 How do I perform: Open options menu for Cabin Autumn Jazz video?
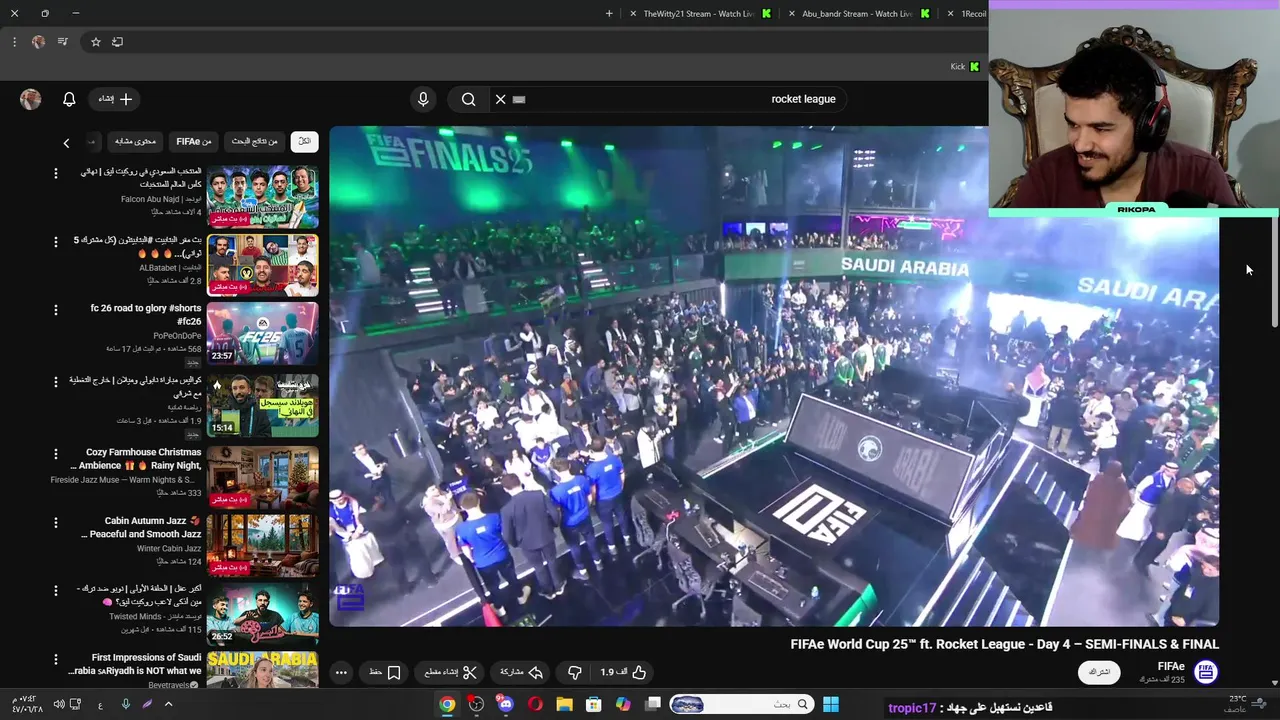(56, 522)
